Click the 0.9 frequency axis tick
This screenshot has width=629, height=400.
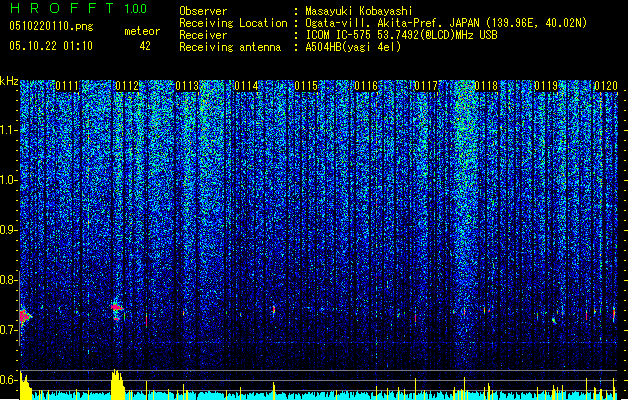point(9,230)
